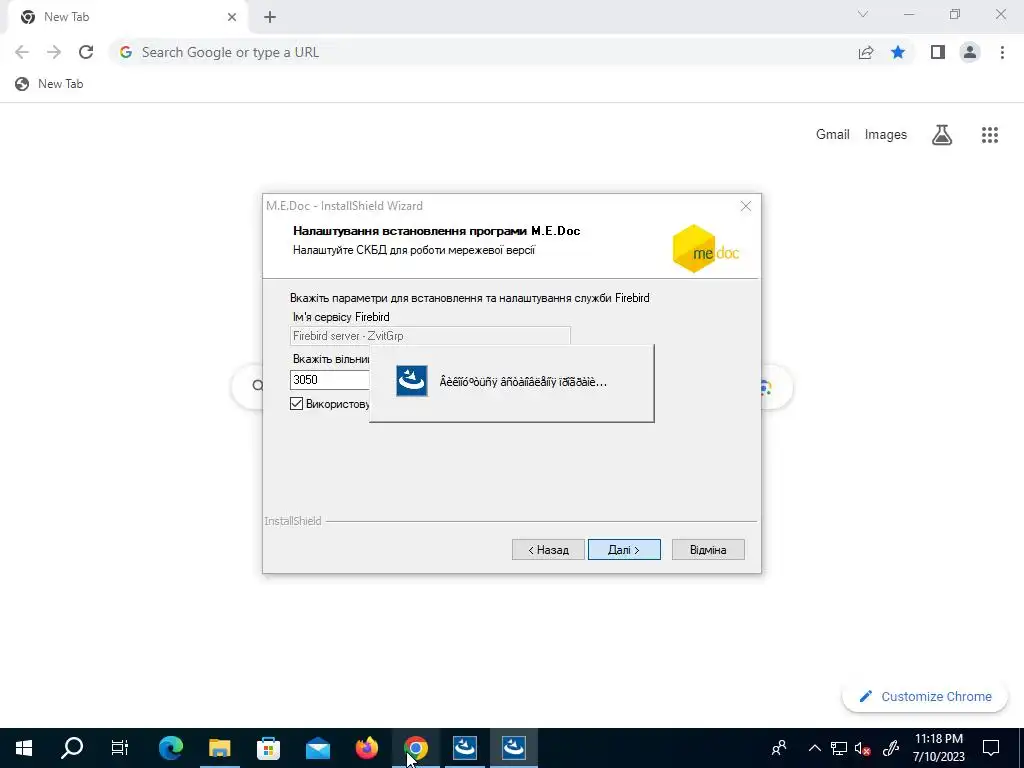
Task: Click the Відміна cancel button
Action: (708, 550)
